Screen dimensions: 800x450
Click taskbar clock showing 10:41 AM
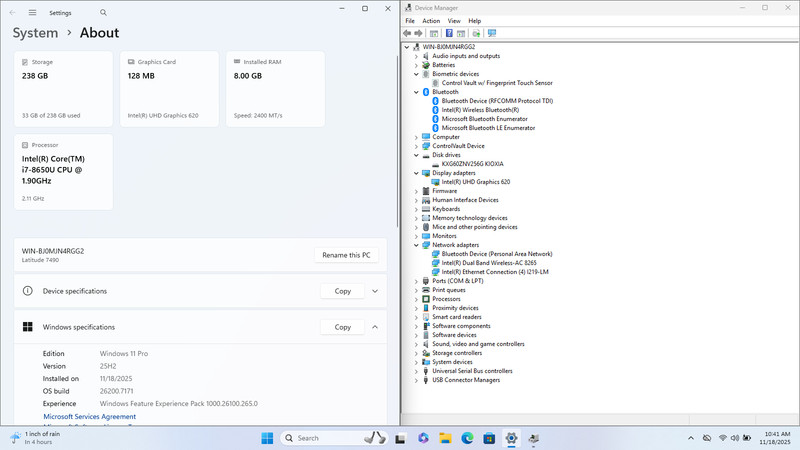[777, 438]
